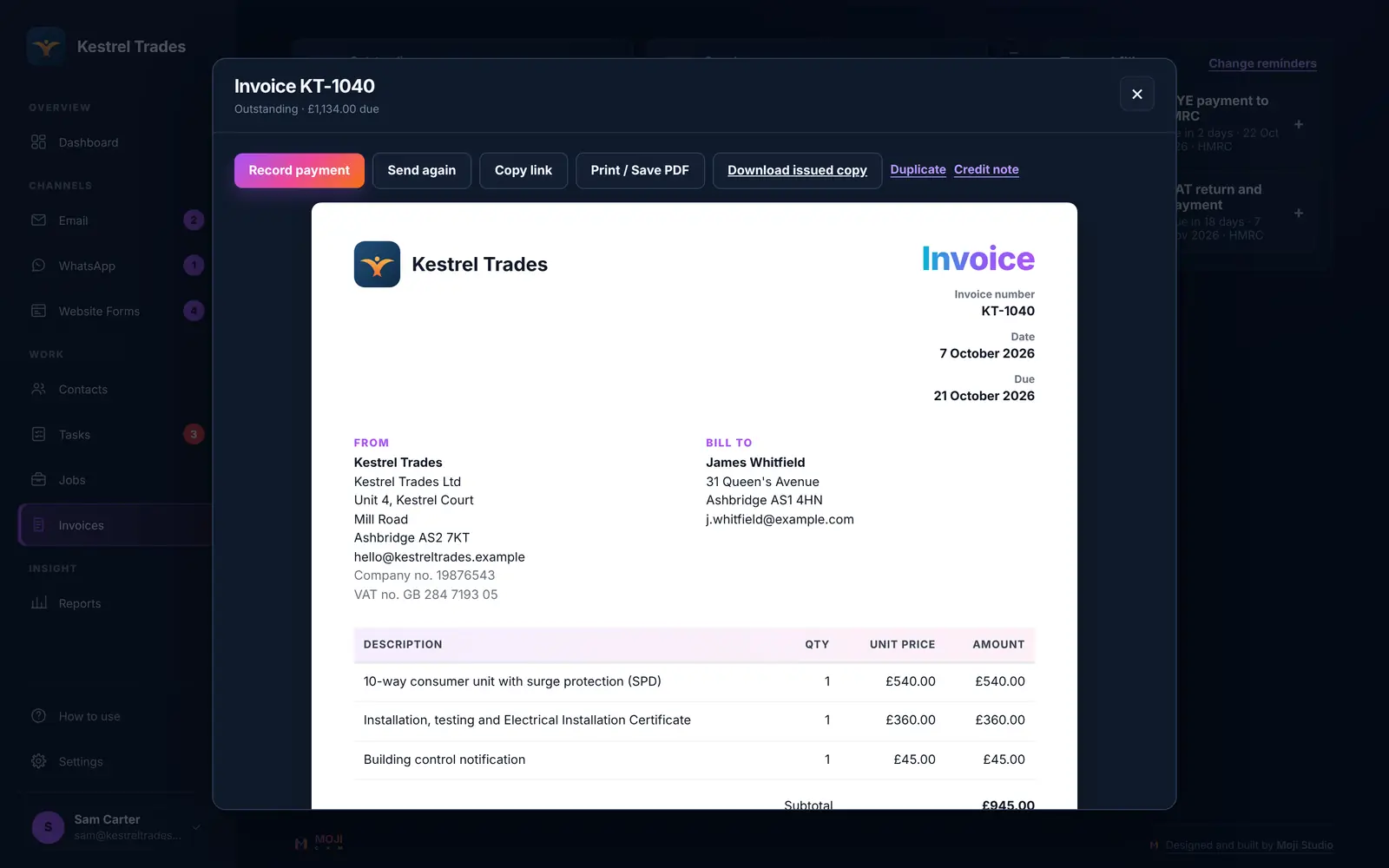
Task: Click hello@kestreltrades.example email
Action: coord(439,556)
